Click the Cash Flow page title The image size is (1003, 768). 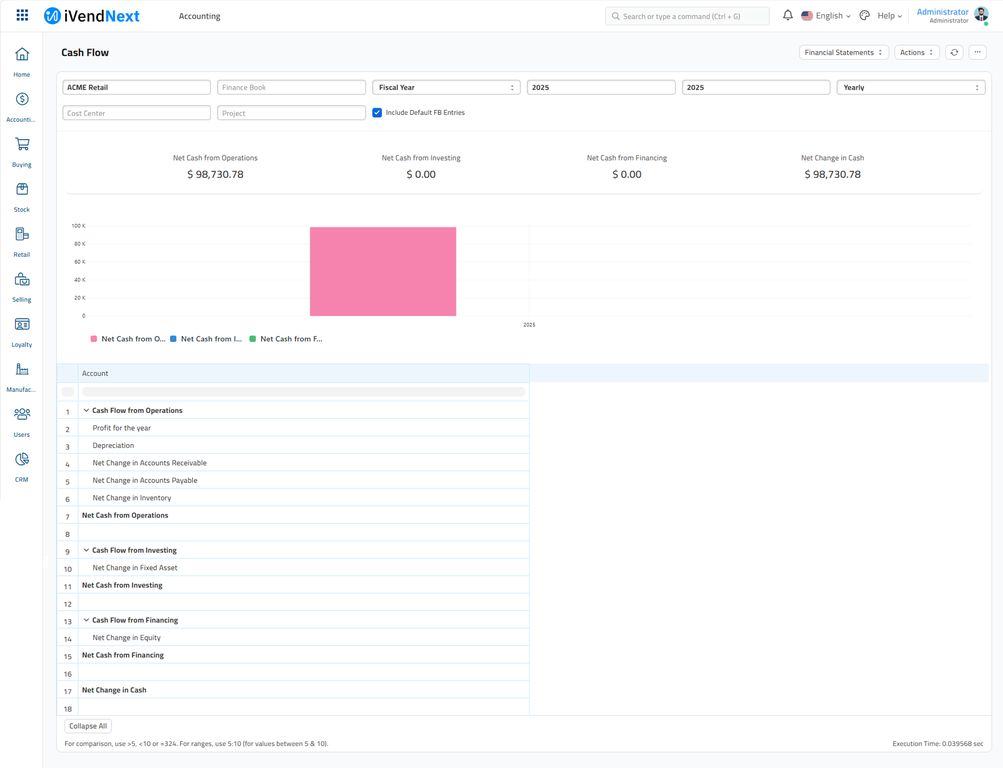(x=85, y=52)
